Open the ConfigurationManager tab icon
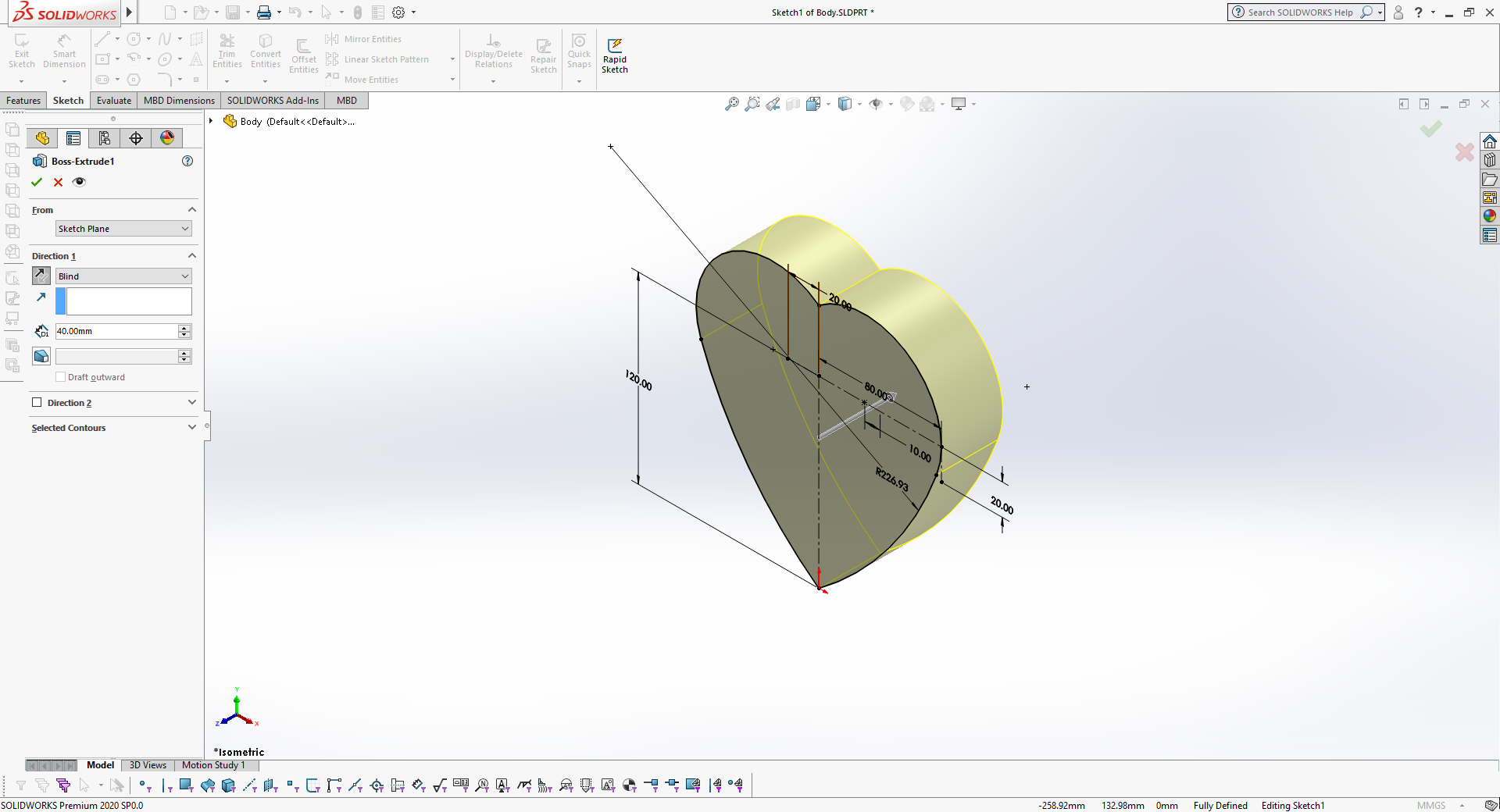This screenshot has width=1500, height=812. click(x=105, y=138)
